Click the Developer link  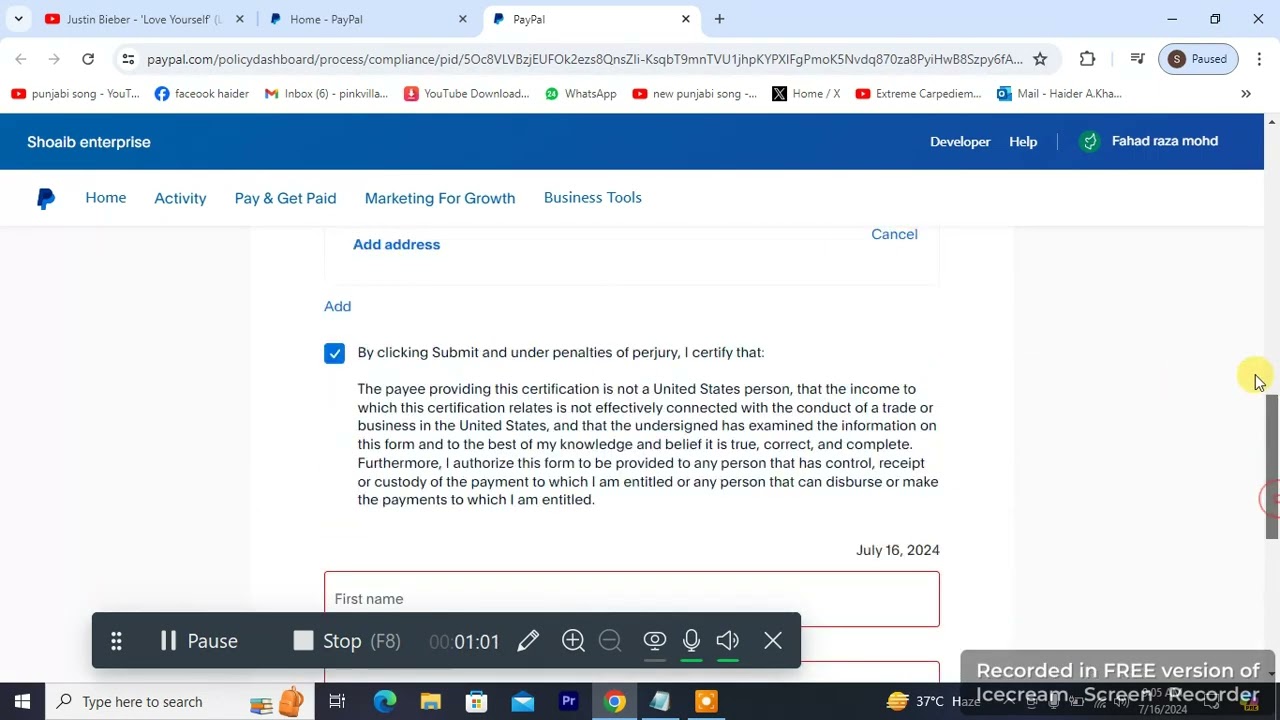(960, 142)
